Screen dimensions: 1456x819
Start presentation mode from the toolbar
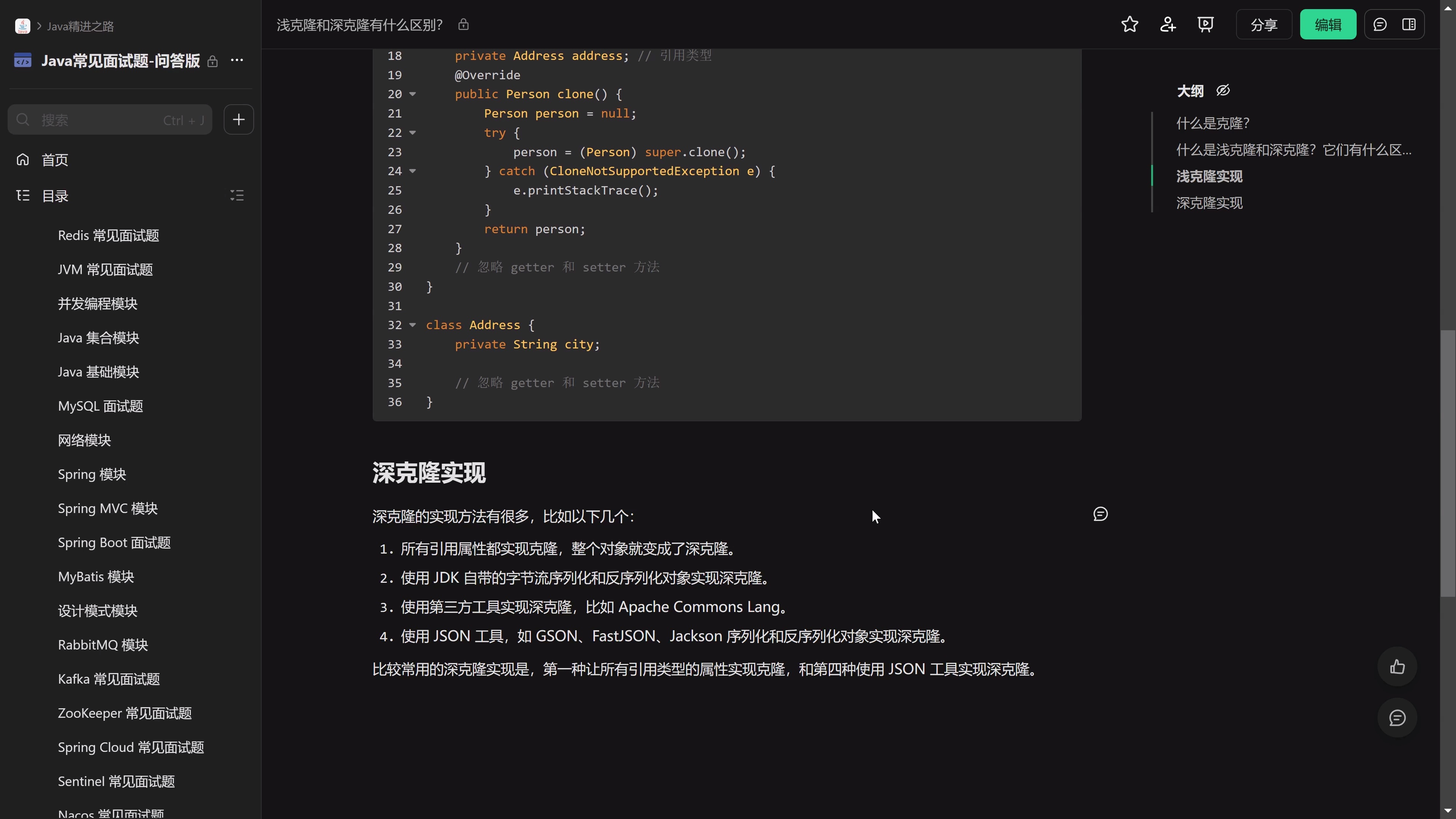tap(1206, 24)
